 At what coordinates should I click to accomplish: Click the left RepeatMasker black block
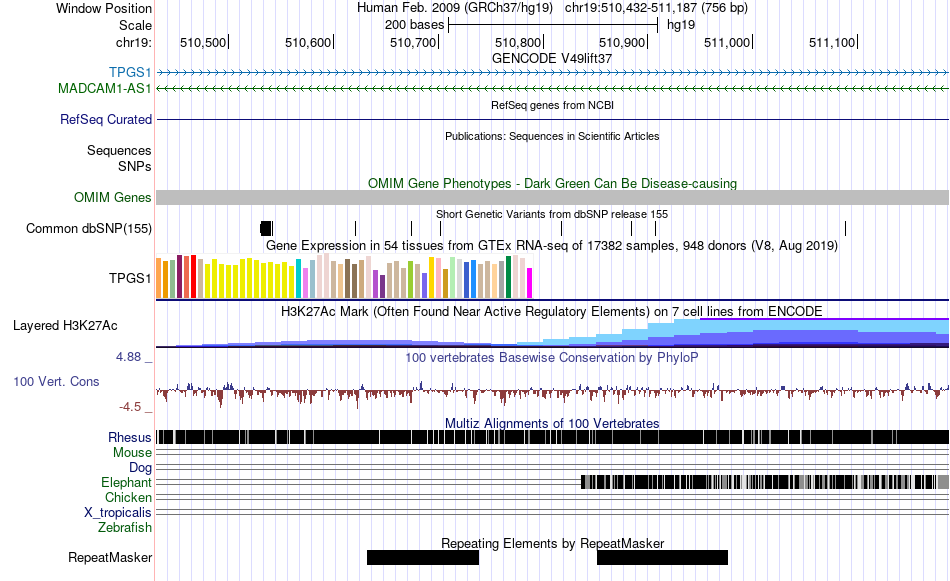click(423, 557)
